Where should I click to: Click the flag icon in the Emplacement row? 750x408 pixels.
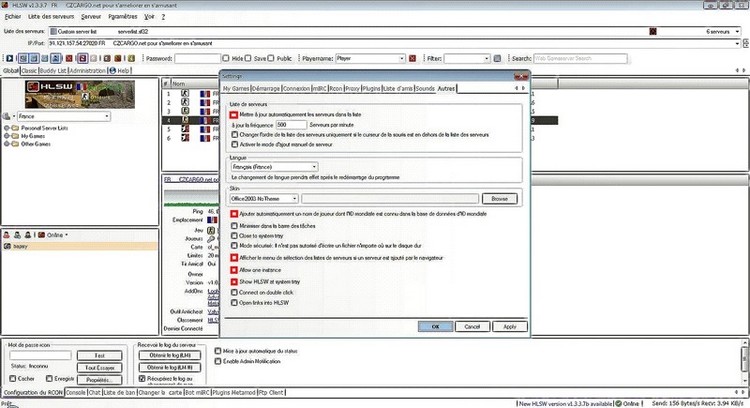212,220
